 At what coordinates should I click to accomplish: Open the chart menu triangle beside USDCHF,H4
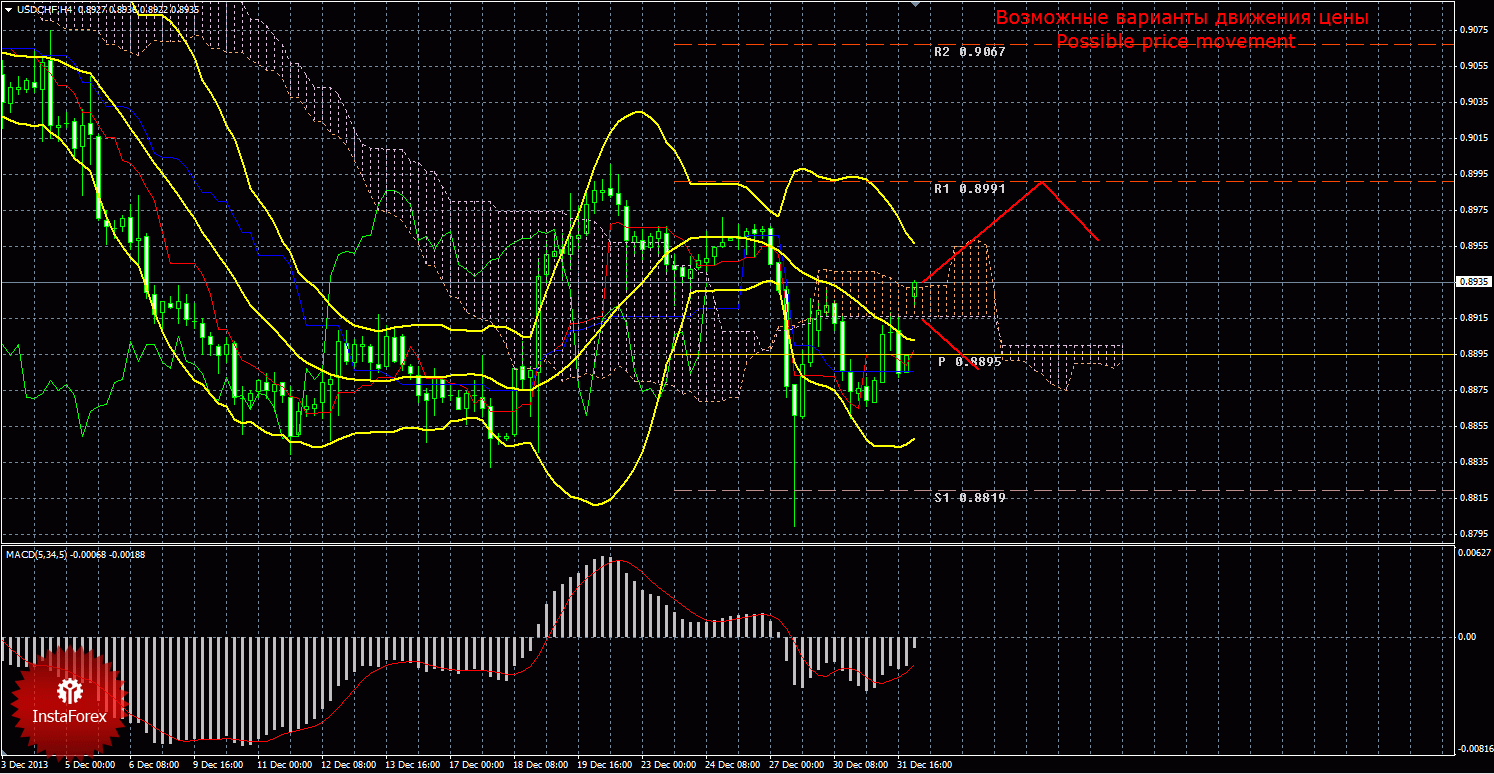click(x=7, y=9)
